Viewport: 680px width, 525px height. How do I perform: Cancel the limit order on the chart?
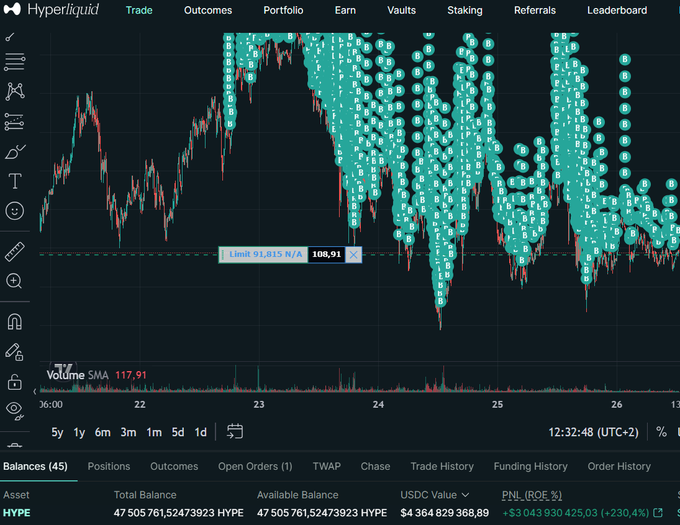coord(353,254)
